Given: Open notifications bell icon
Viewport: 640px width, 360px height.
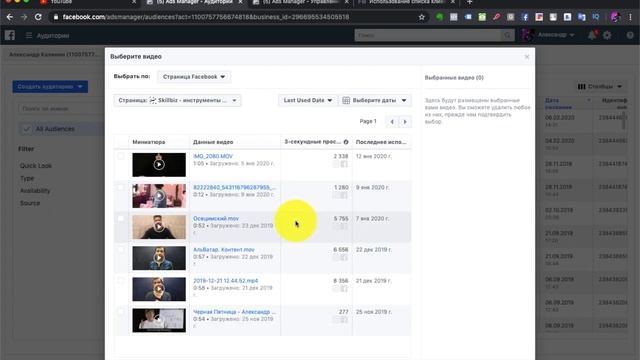Looking at the screenshot, I should coord(592,36).
